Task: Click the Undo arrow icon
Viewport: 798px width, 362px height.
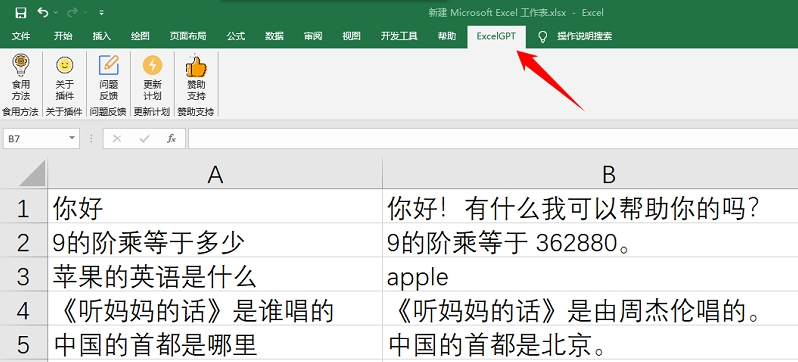Action: pyautogui.click(x=43, y=12)
